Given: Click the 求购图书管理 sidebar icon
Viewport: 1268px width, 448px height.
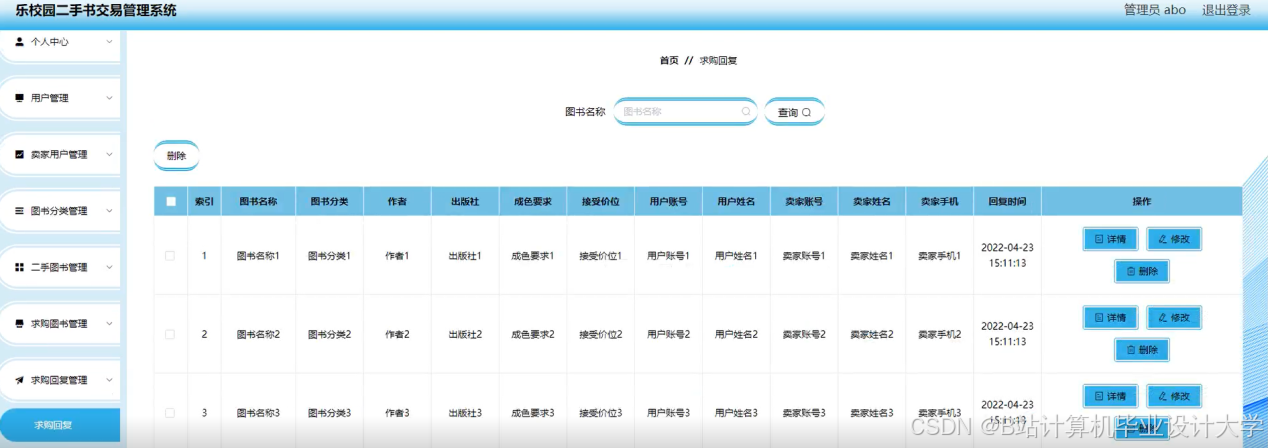Looking at the screenshot, I should click(x=19, y=324).
